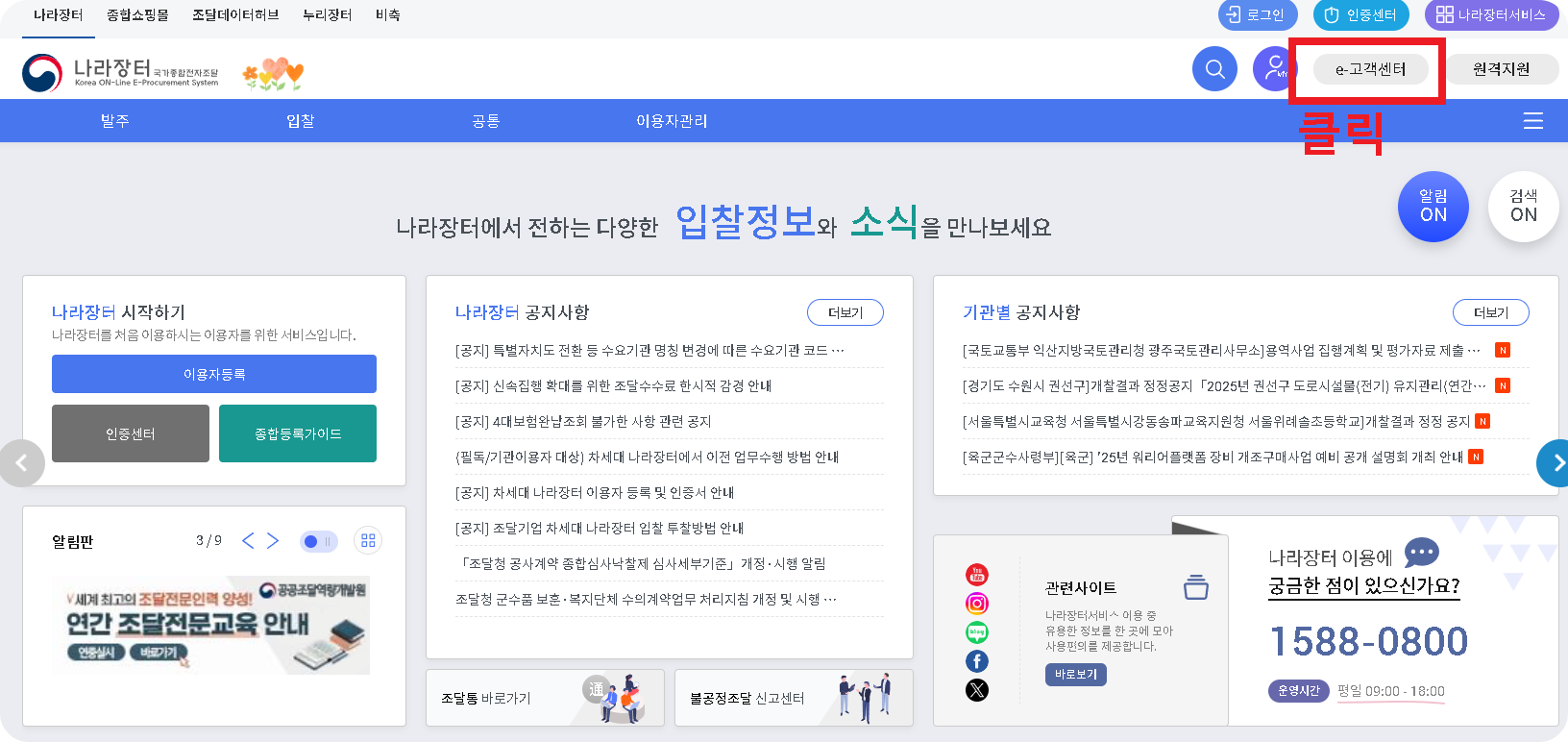Open notice about 특별자치도 전환 수요기관 명칭 변경
1568x742 pixels.
click(x=649, y=350)
